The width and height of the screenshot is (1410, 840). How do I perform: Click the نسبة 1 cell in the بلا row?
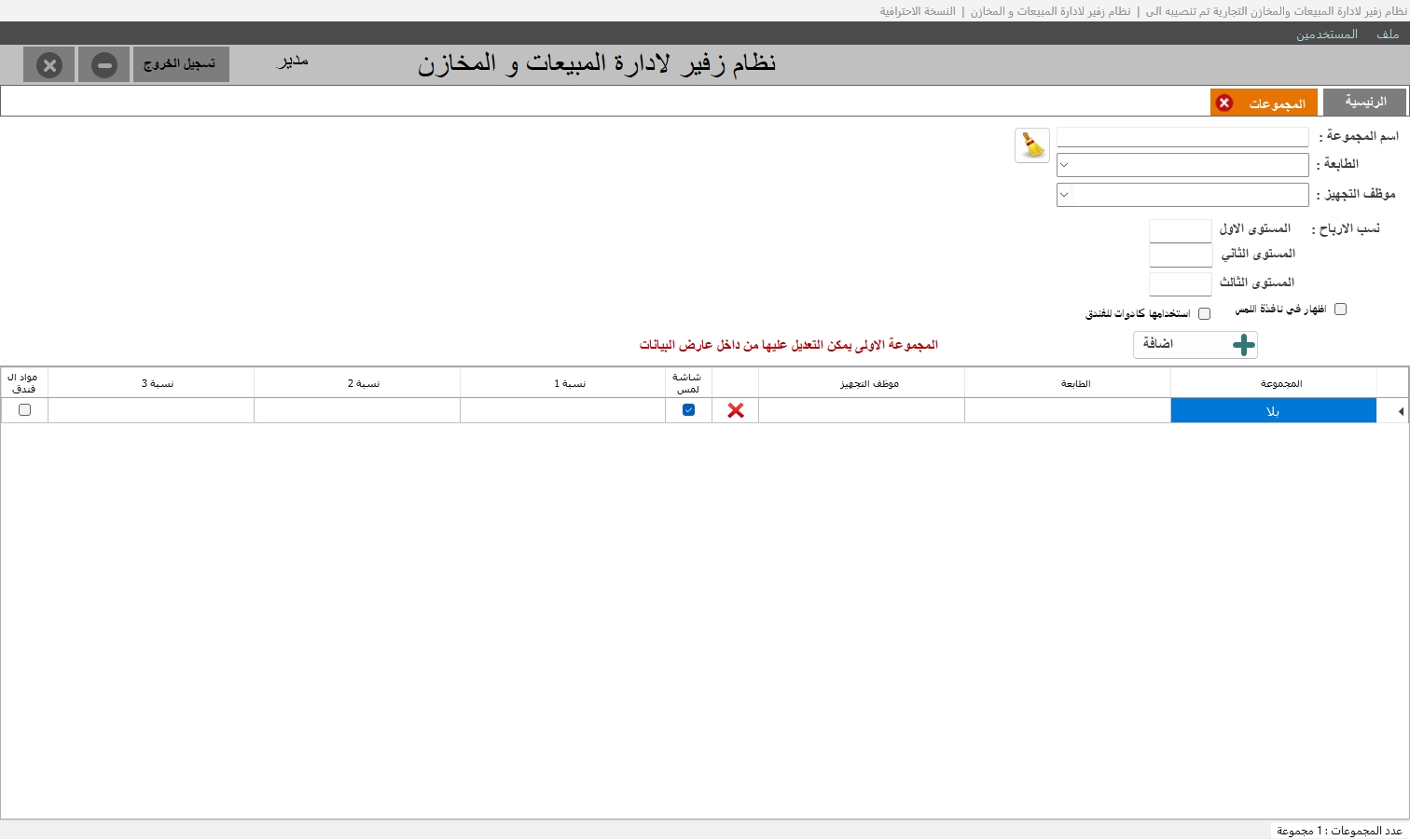[x=562, y=411]
